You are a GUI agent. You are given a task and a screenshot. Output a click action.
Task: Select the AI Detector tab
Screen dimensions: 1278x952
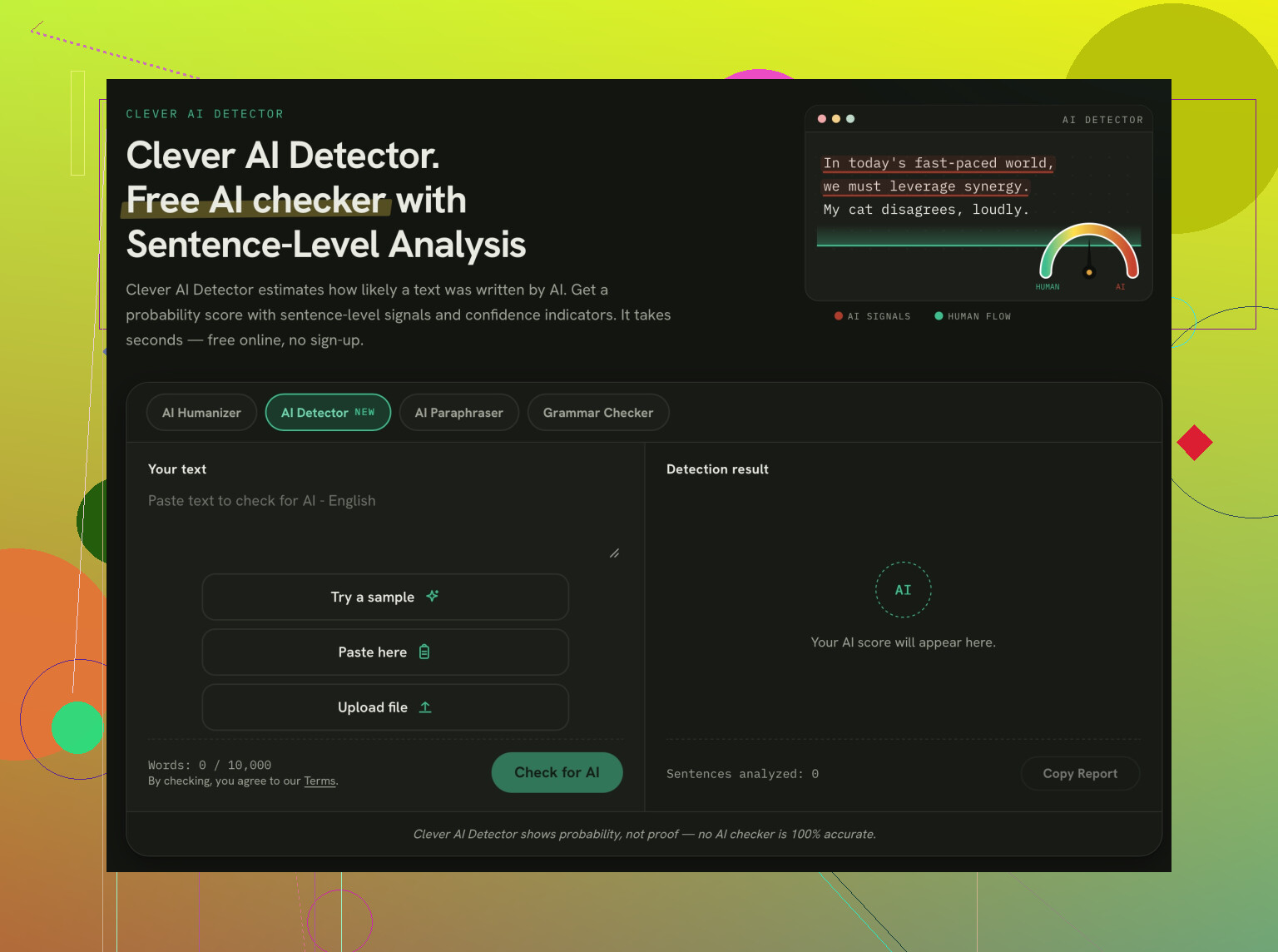[328, 413]
